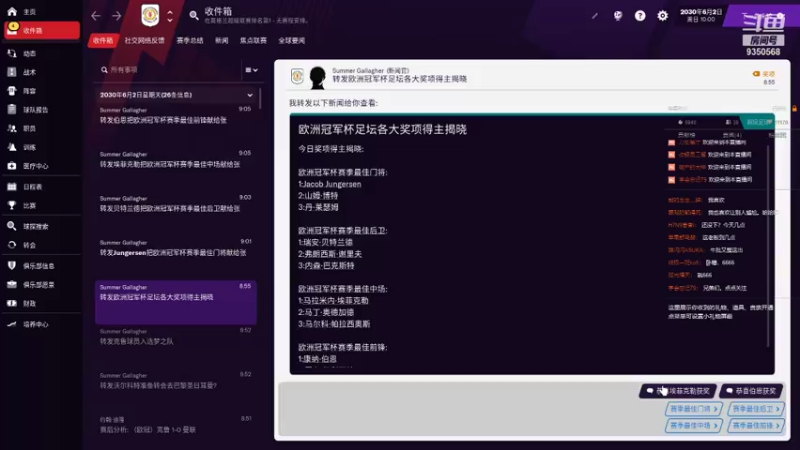Open the 训练 training cone icon
Screen dimensions: 800x450
[12, 147]
